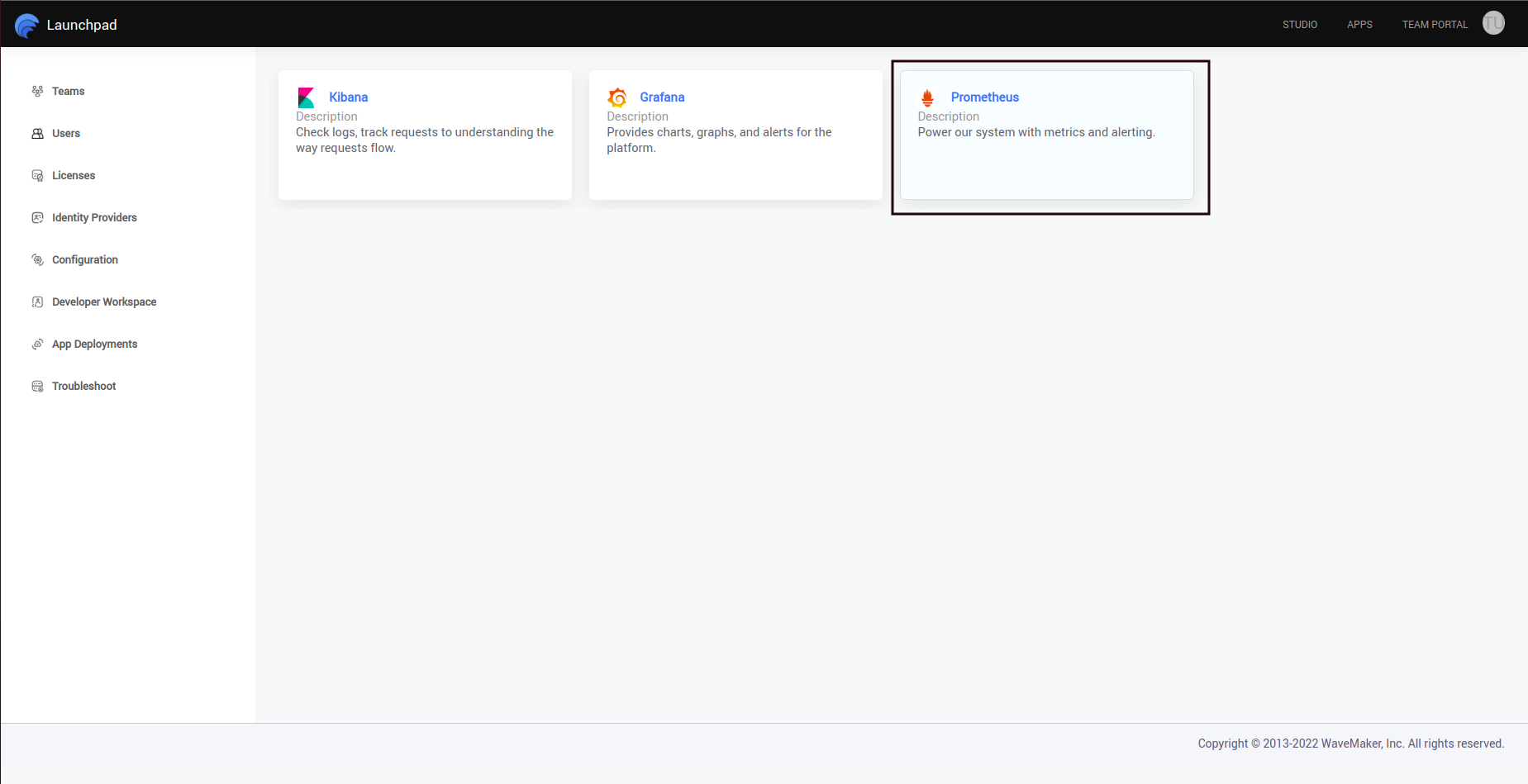Open TEAM PORTAL from the header
The height and width of the screenshot is (784, 1528).
[1435, 25]
